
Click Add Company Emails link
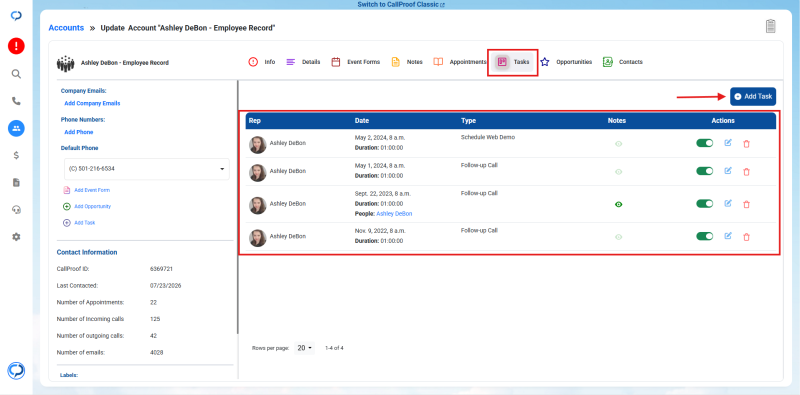92,103
